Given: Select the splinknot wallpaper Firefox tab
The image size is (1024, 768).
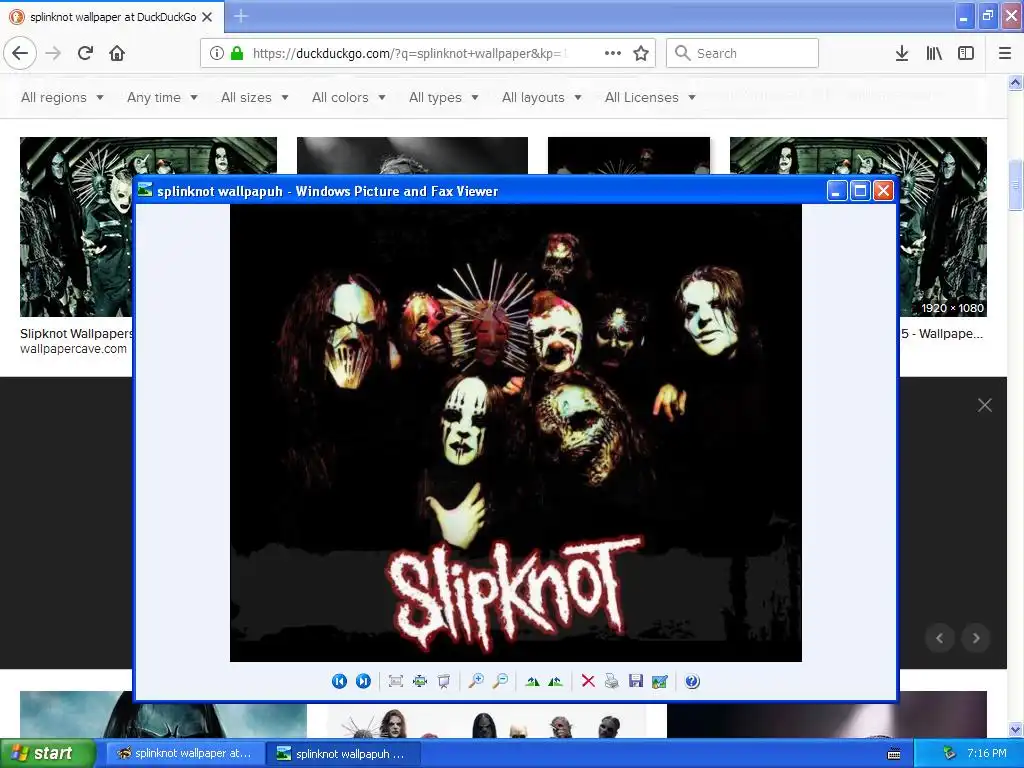Looking at the screenshot, I should (x=112, y=16).
